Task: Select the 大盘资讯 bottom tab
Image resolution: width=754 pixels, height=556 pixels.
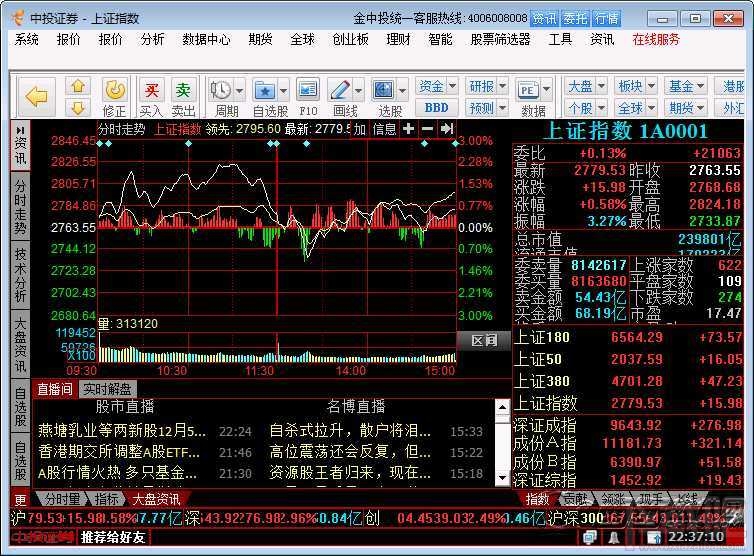Action: (156, 499)
